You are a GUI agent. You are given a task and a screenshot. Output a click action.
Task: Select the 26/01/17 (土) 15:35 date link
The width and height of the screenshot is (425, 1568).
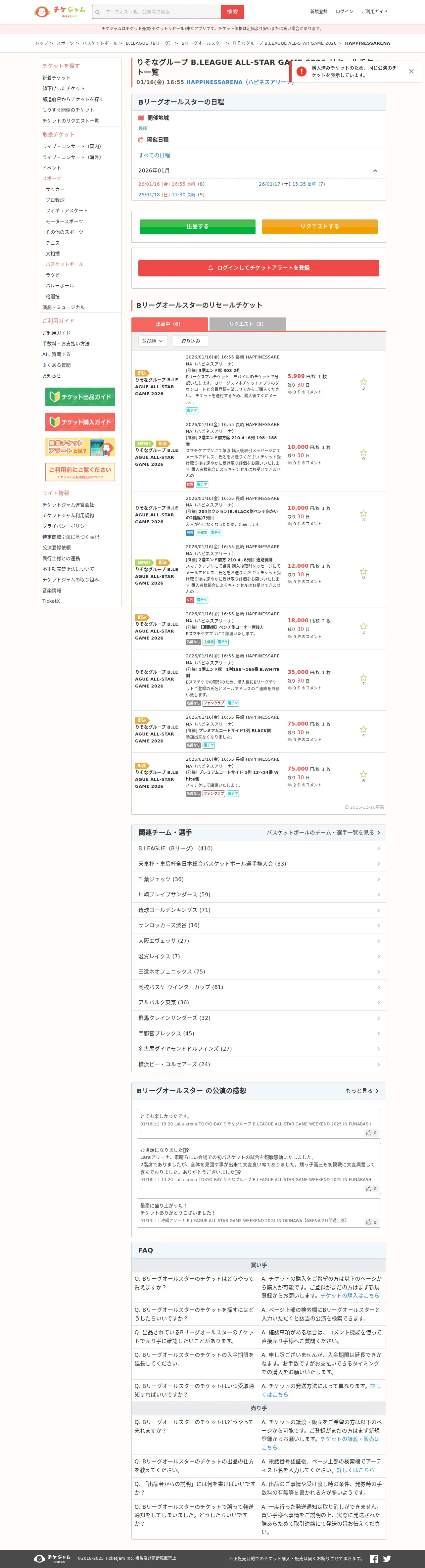point(287,184)
